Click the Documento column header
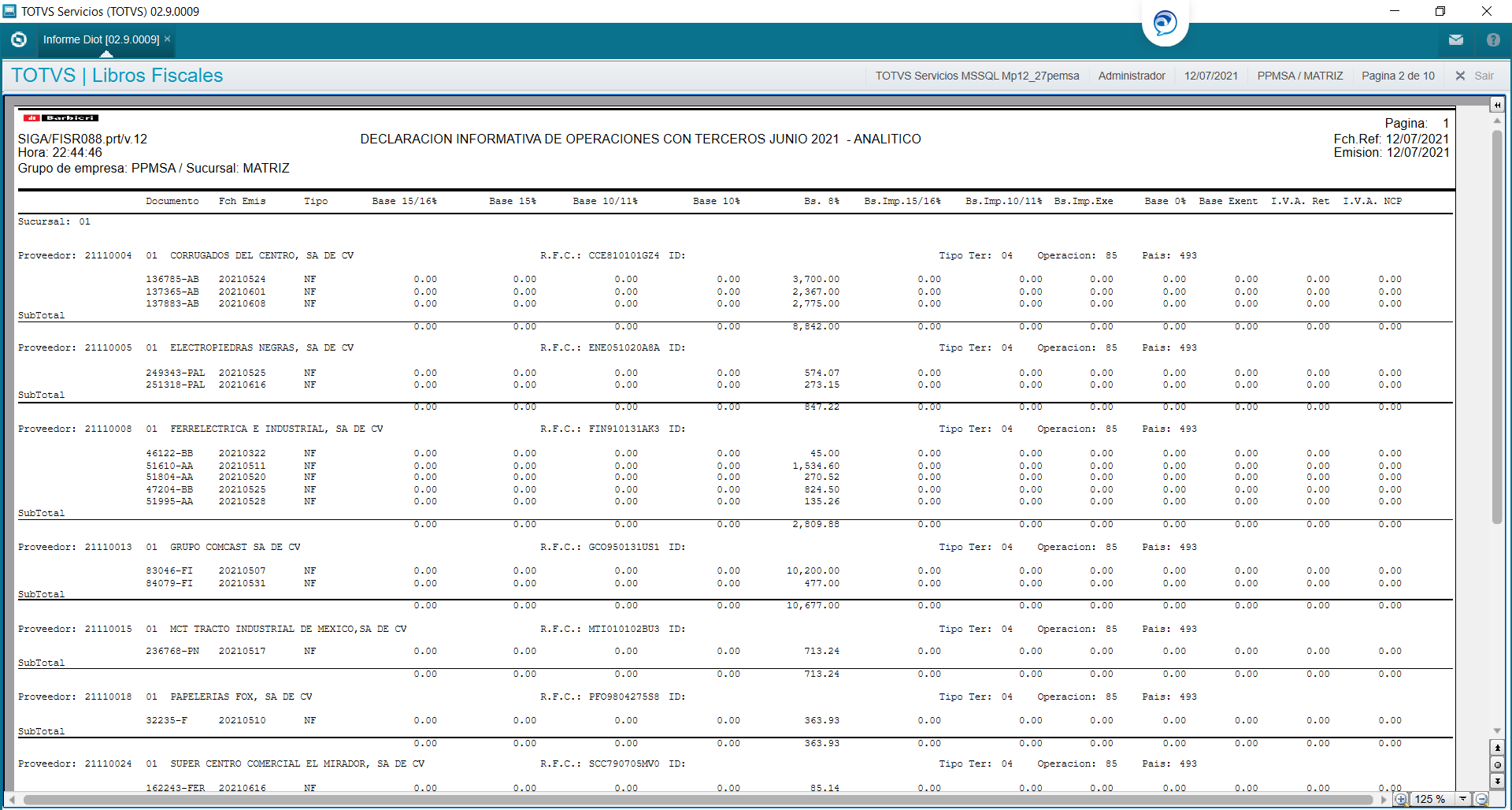This screenshot has height=810, width=1512. point(172,202)
